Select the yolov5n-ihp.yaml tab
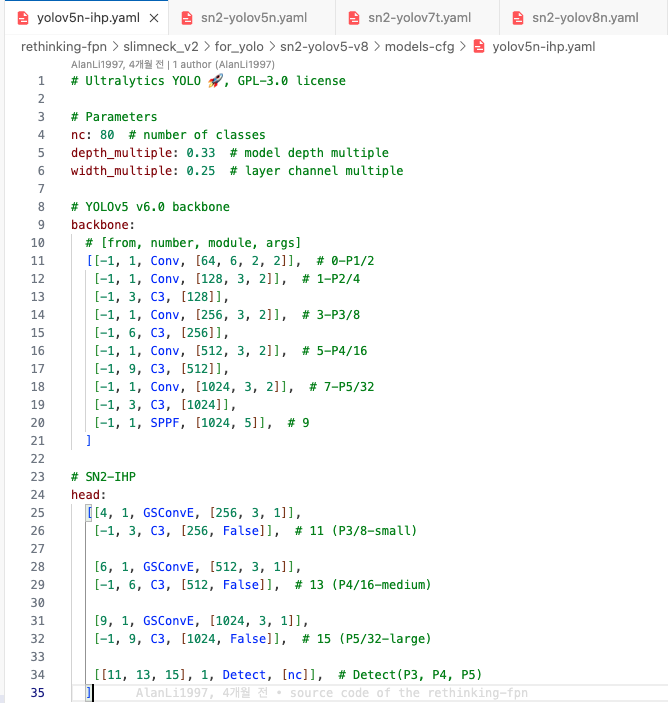 pos(87,18)
